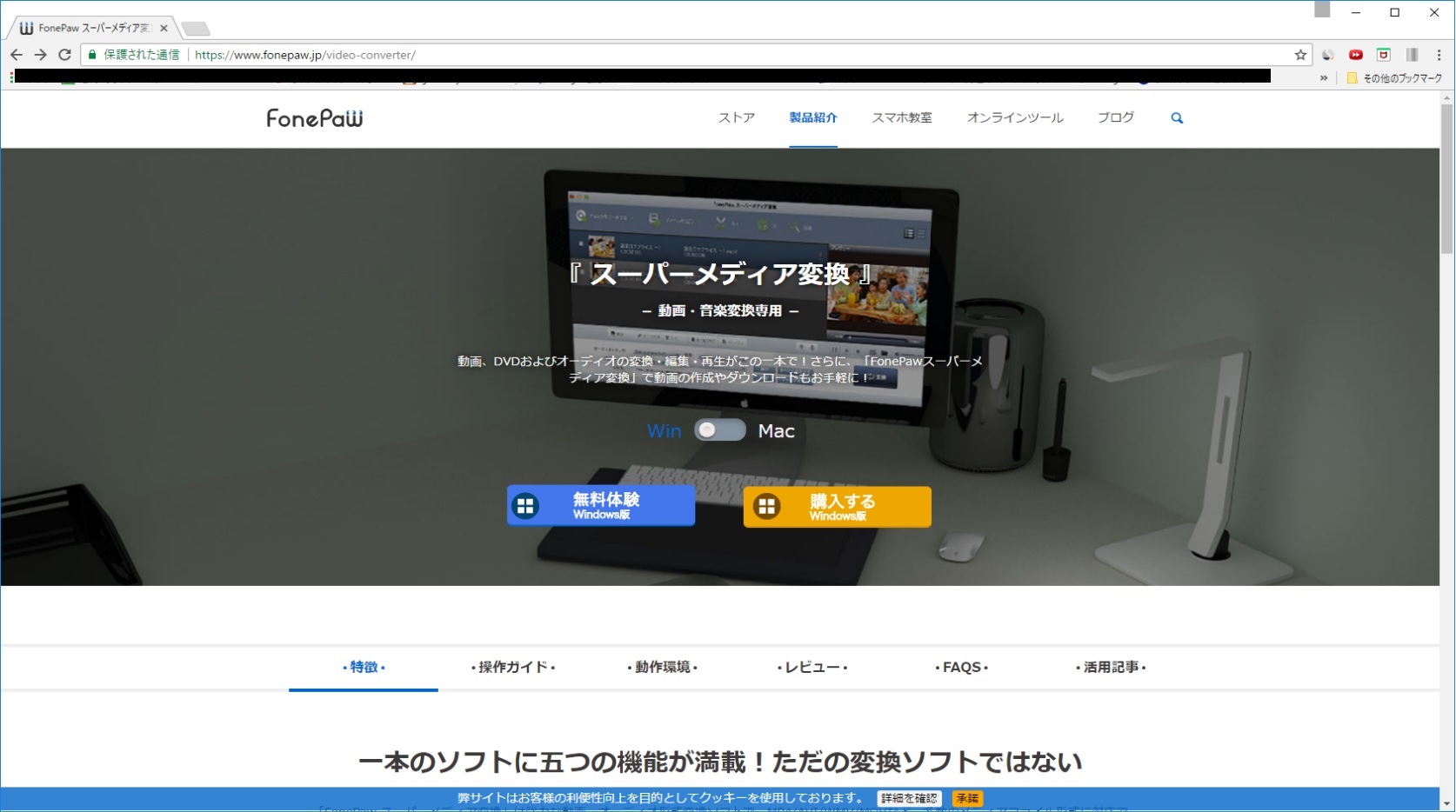Click 詳細を確認 in cookie banner

point(909,798)
